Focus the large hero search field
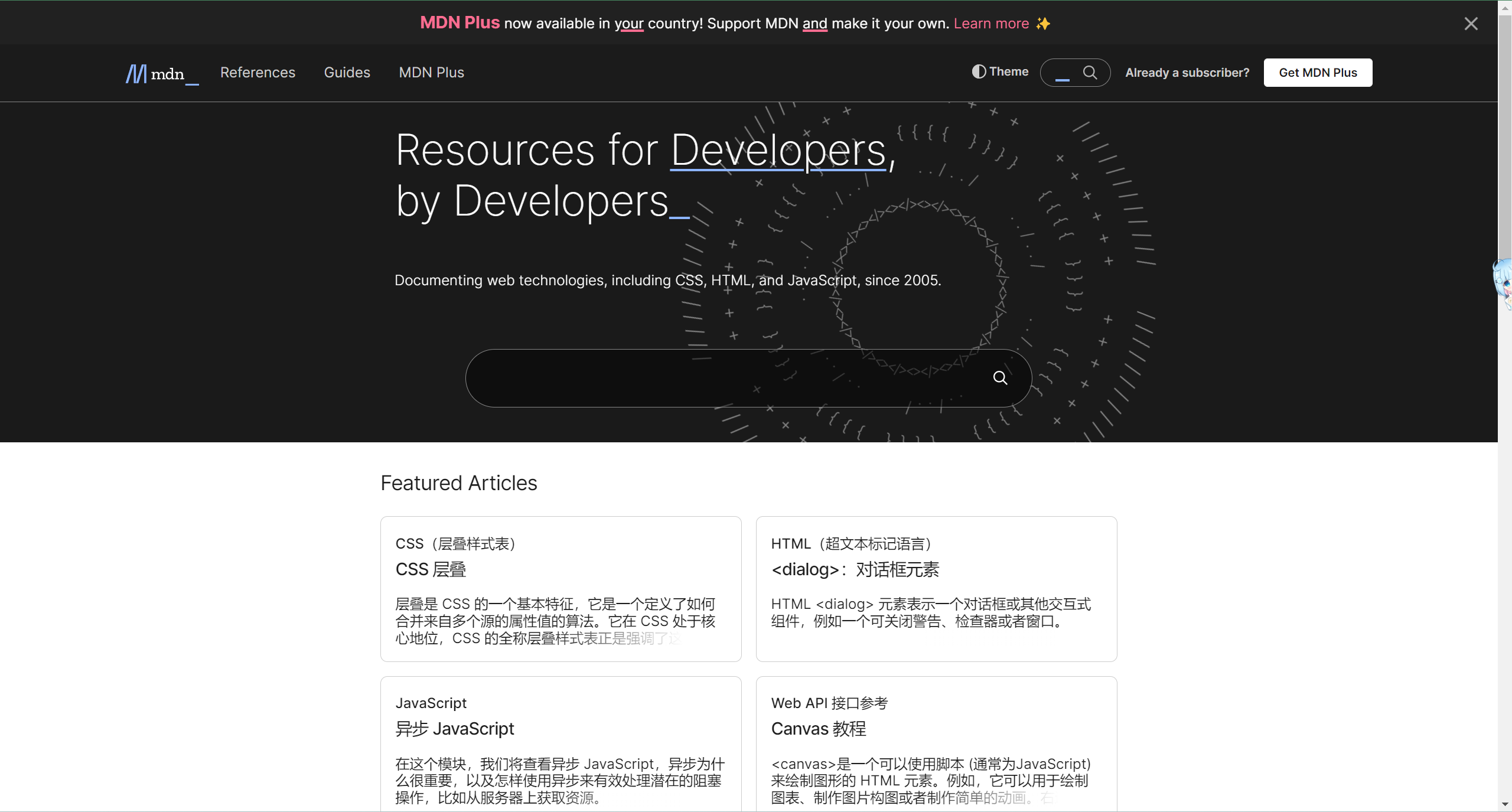 (x=726, y=378)
